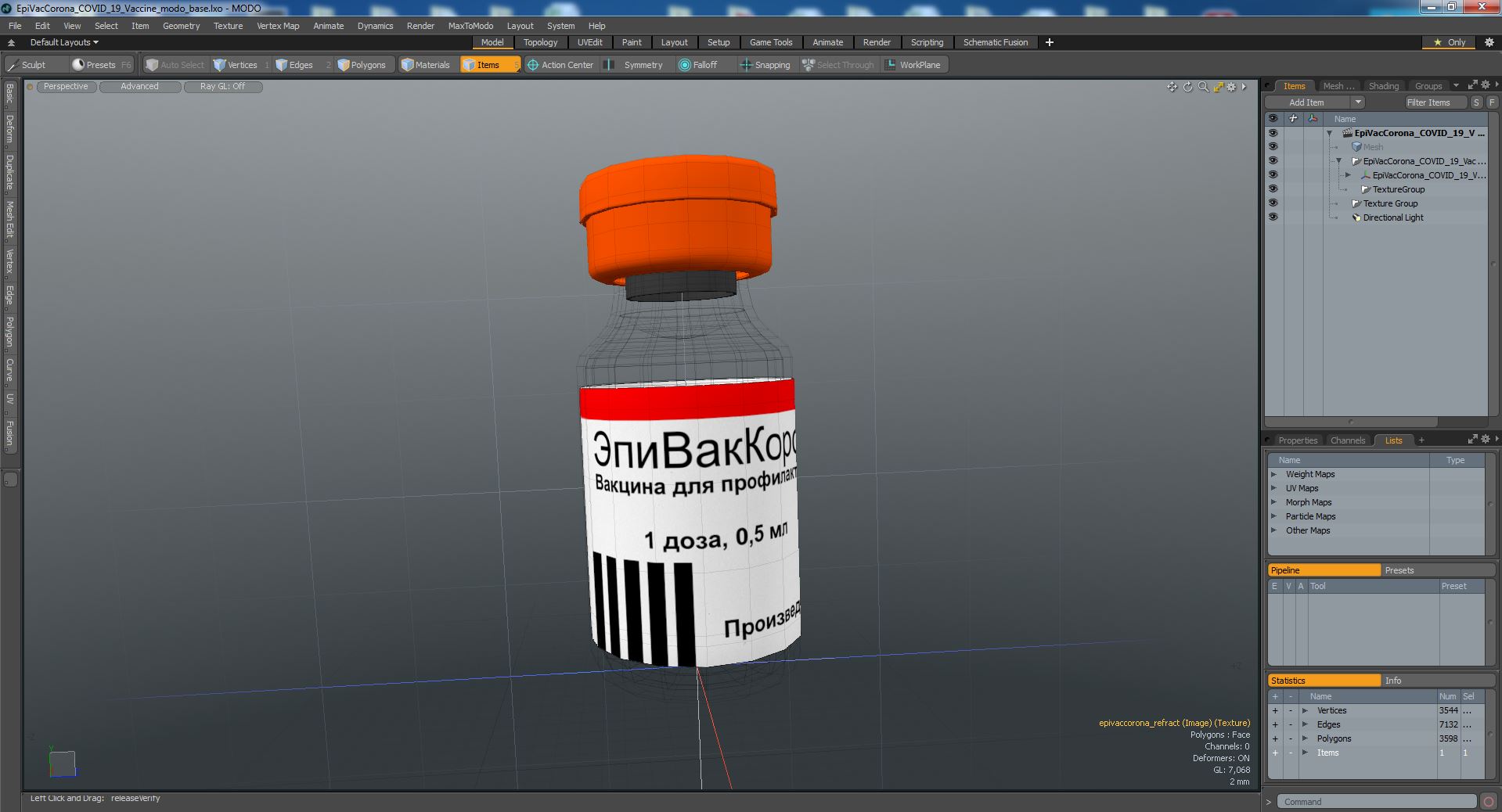Open the Geometry menu
The width and height of the screenshot is (1502, 812).
pyautogui.click(x=181, y=26)
